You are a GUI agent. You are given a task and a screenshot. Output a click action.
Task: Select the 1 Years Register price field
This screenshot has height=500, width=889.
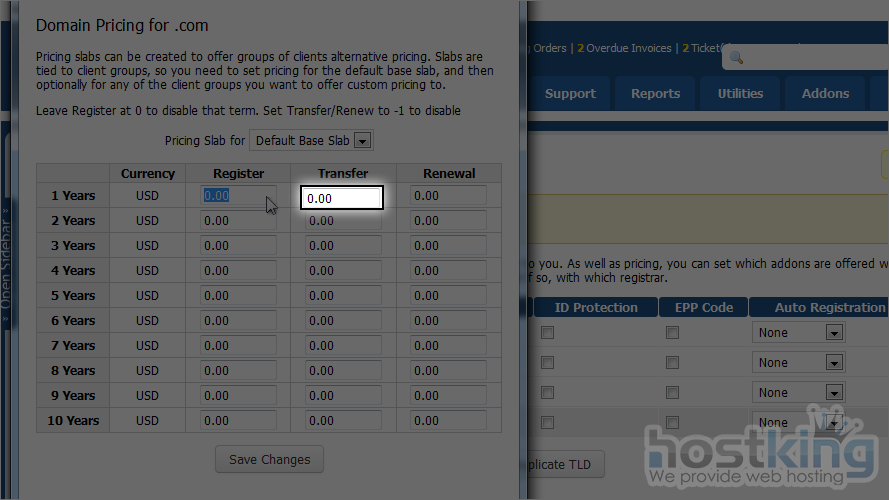pos(238,196)
